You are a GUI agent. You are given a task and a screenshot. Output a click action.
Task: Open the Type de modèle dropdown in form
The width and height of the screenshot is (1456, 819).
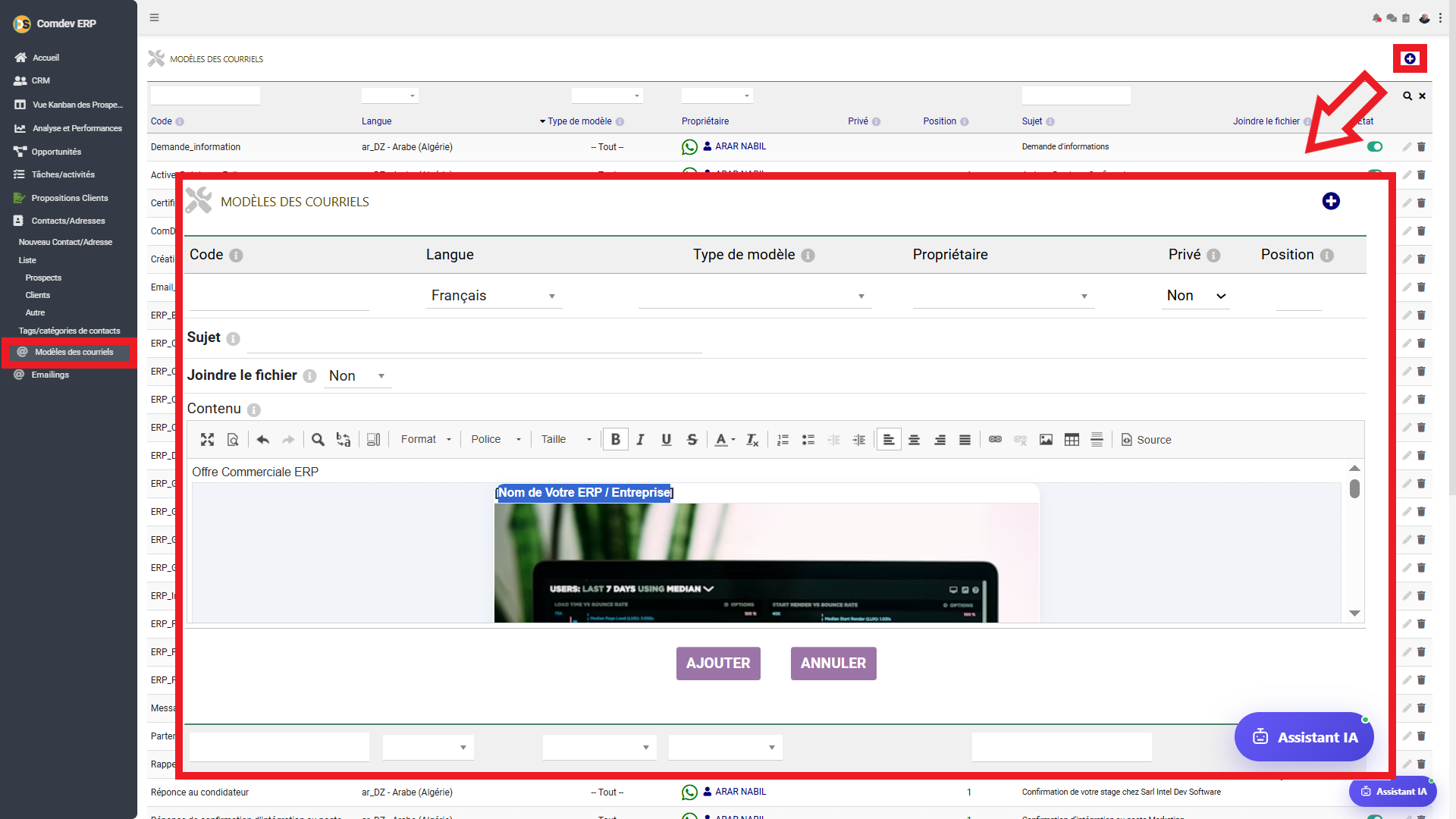755,296
